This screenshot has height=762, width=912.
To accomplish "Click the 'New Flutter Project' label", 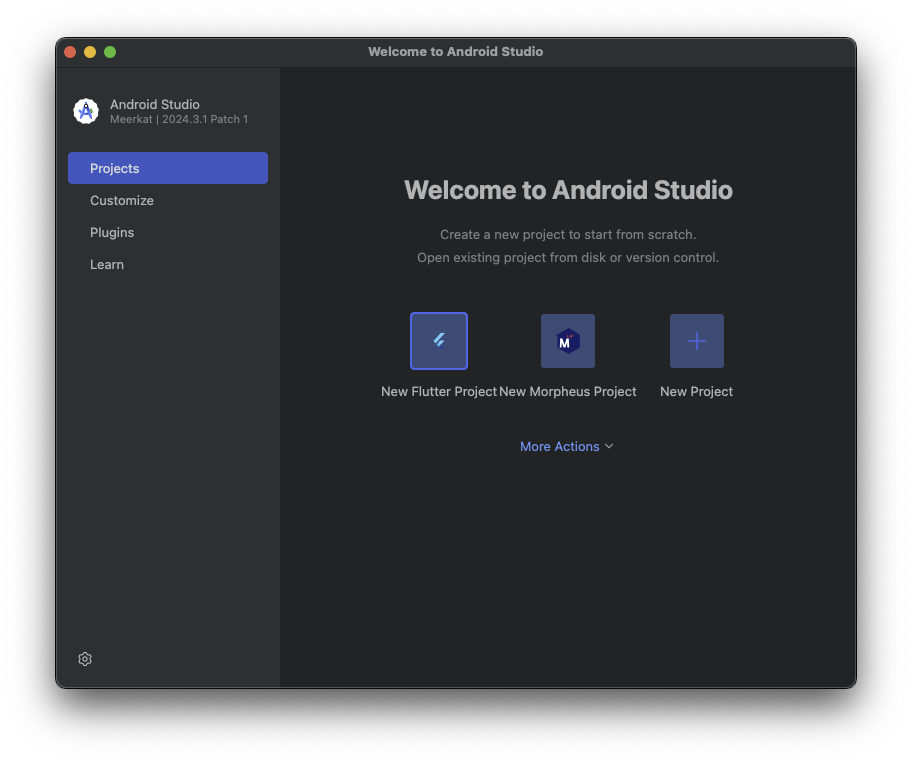I will 439,391.
